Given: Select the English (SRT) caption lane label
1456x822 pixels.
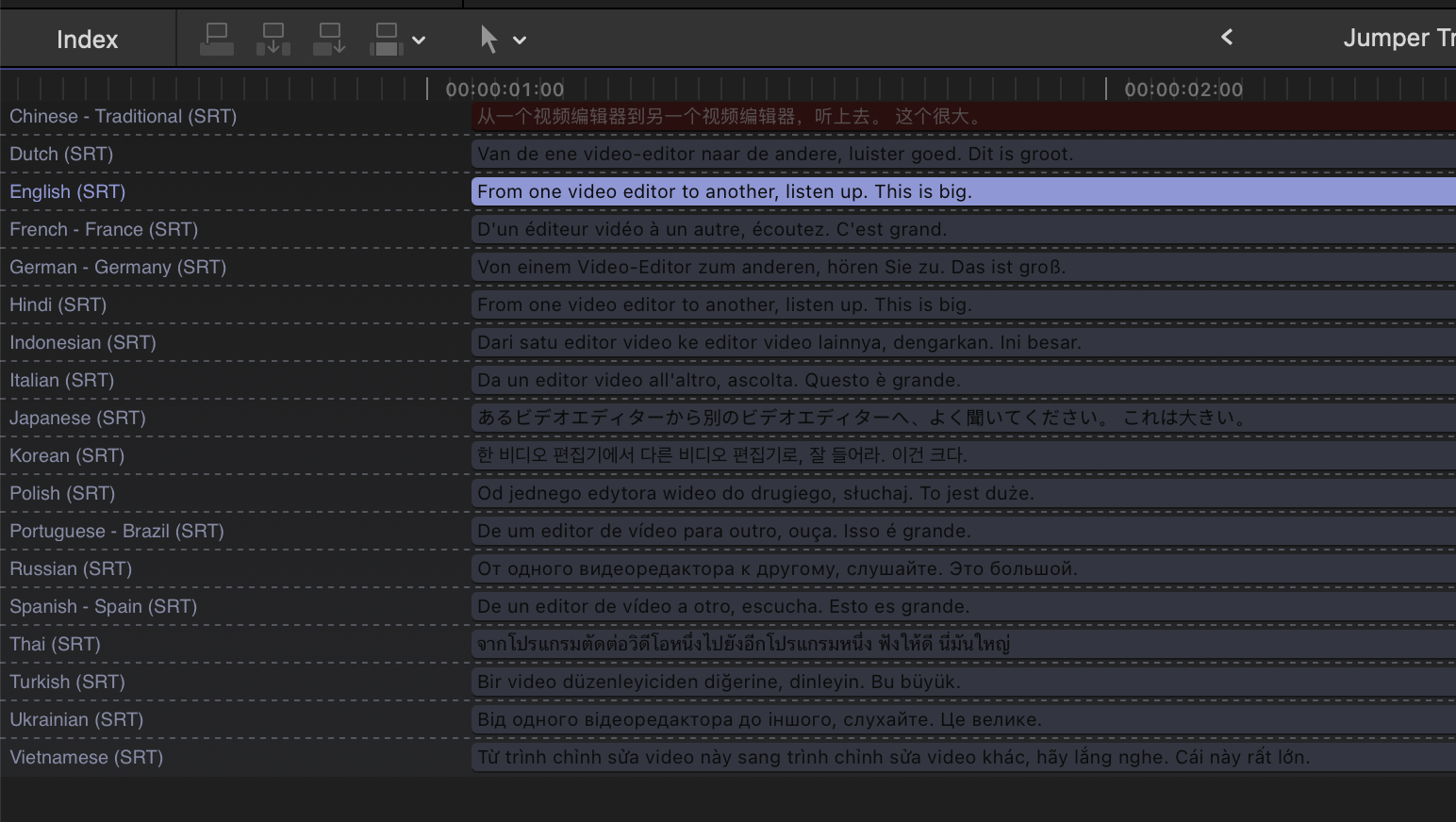Looking at the screenshot, I should [67, 191].
